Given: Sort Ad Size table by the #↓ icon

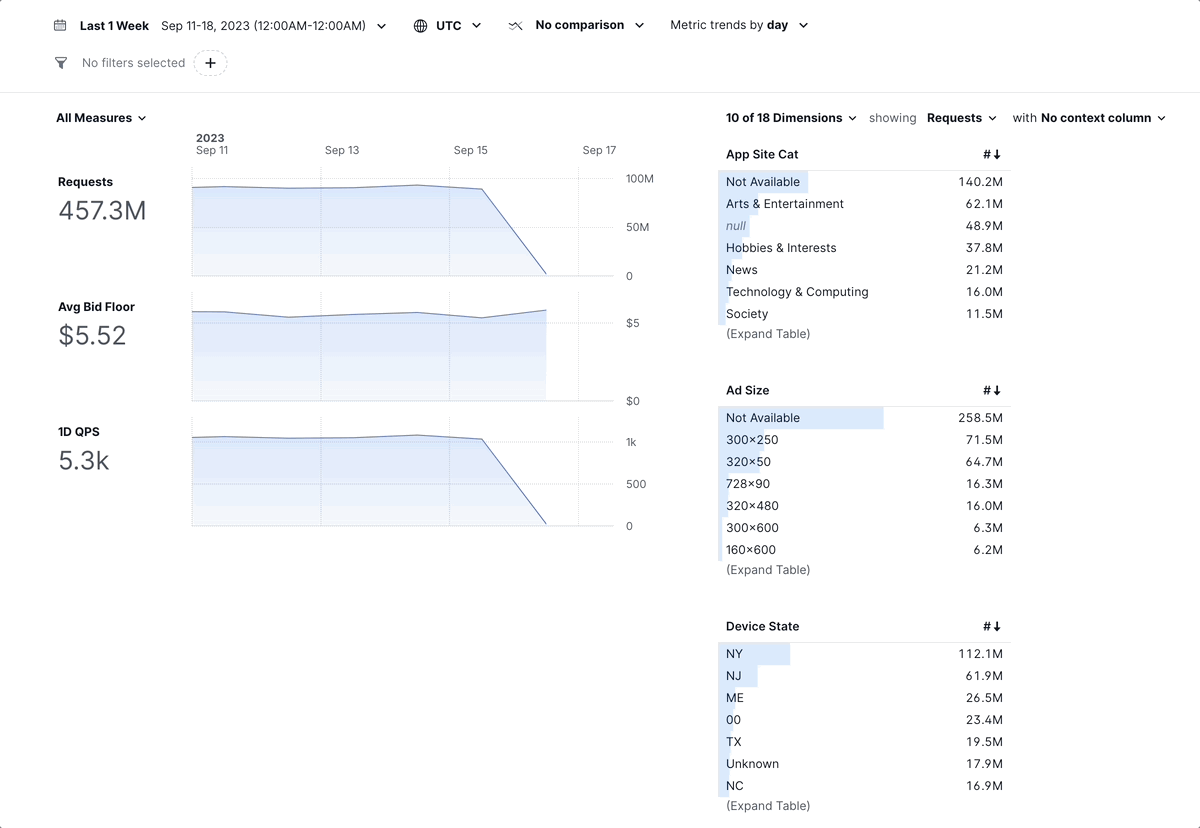Looking at the screenshot, I should point(990,390).
